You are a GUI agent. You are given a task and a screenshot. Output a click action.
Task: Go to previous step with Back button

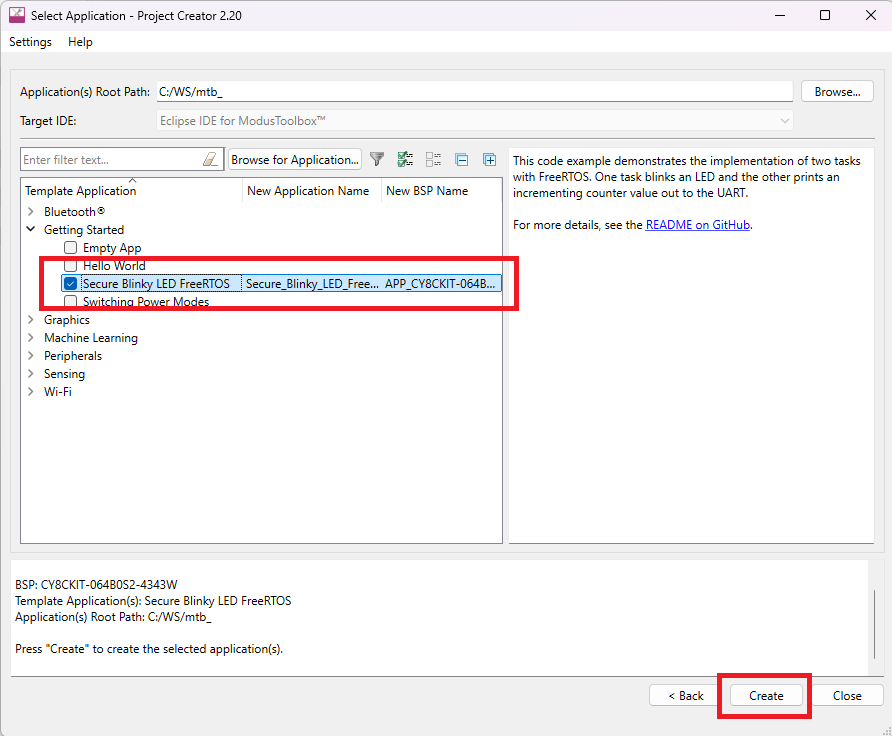click(685, 696)
